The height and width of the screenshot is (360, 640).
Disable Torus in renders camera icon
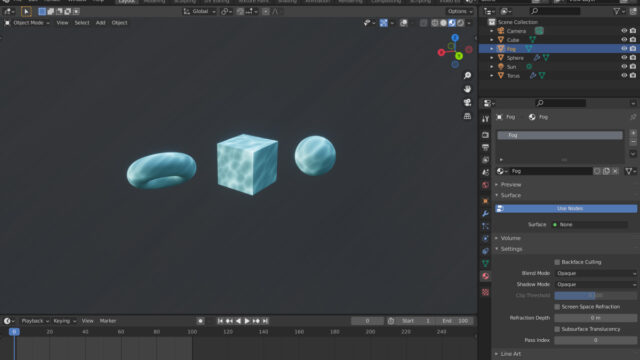pyautogui.click(x=633, y=76)
